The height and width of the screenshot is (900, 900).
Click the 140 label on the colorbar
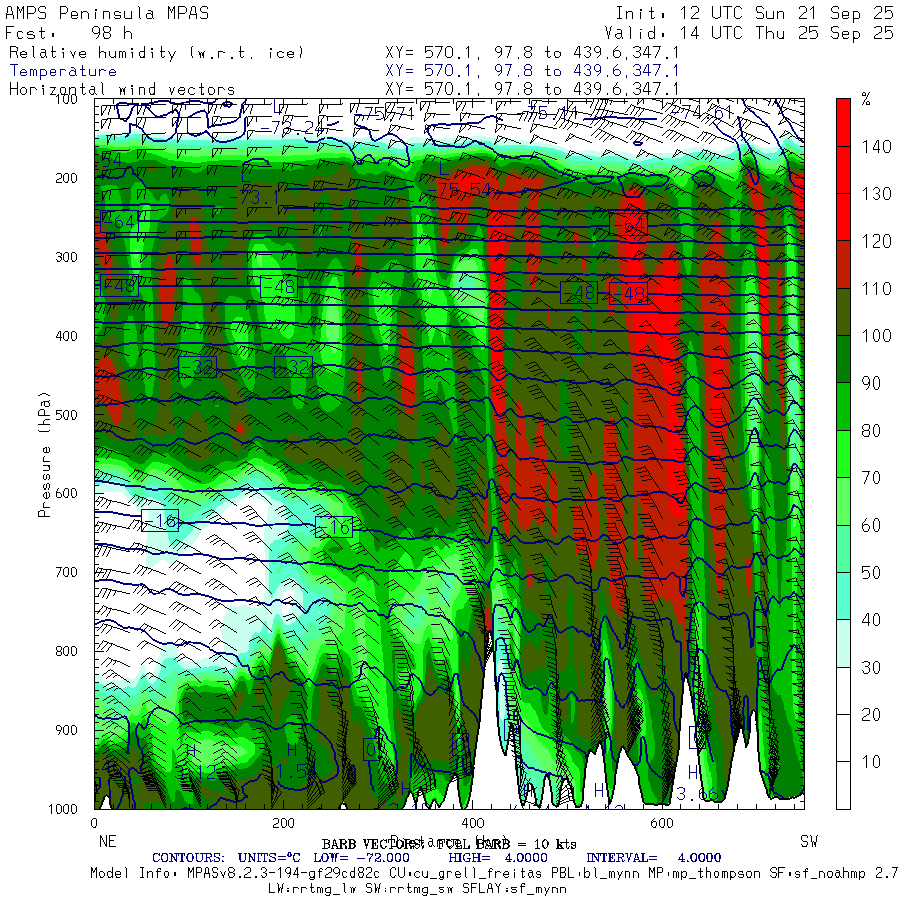(x=876, y=146)
